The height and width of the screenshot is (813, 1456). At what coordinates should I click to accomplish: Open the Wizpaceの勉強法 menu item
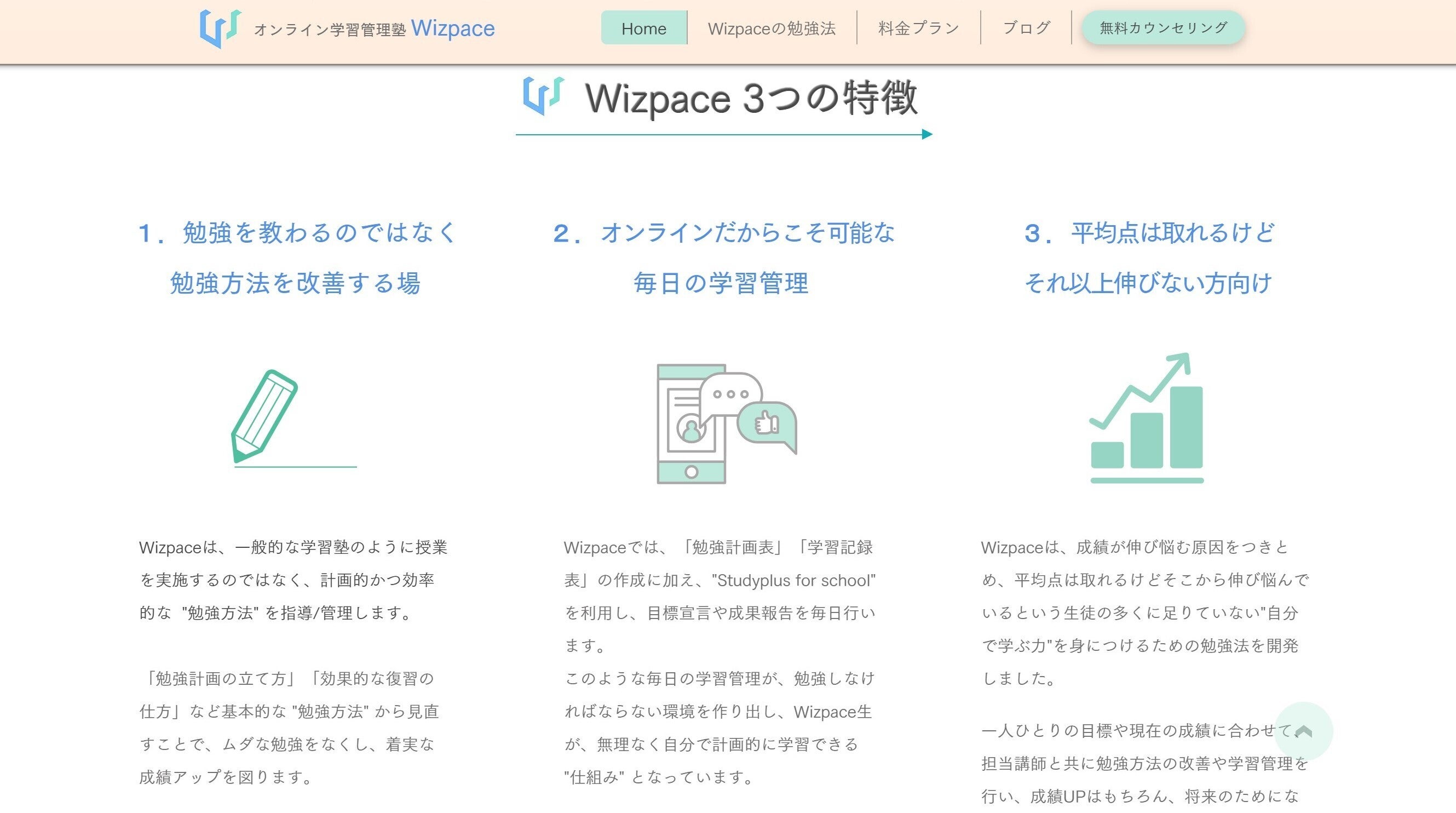[771, 28]
